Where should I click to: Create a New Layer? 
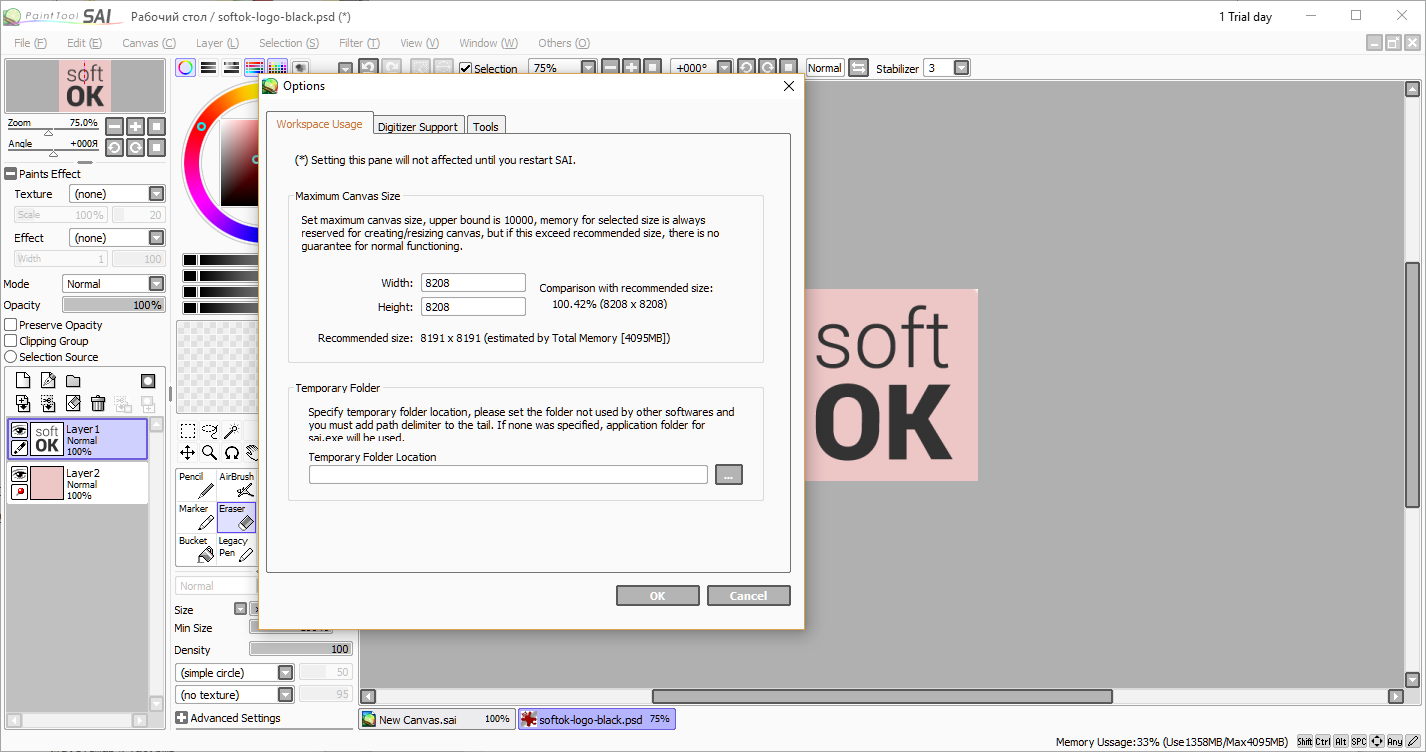coord(23,381)
